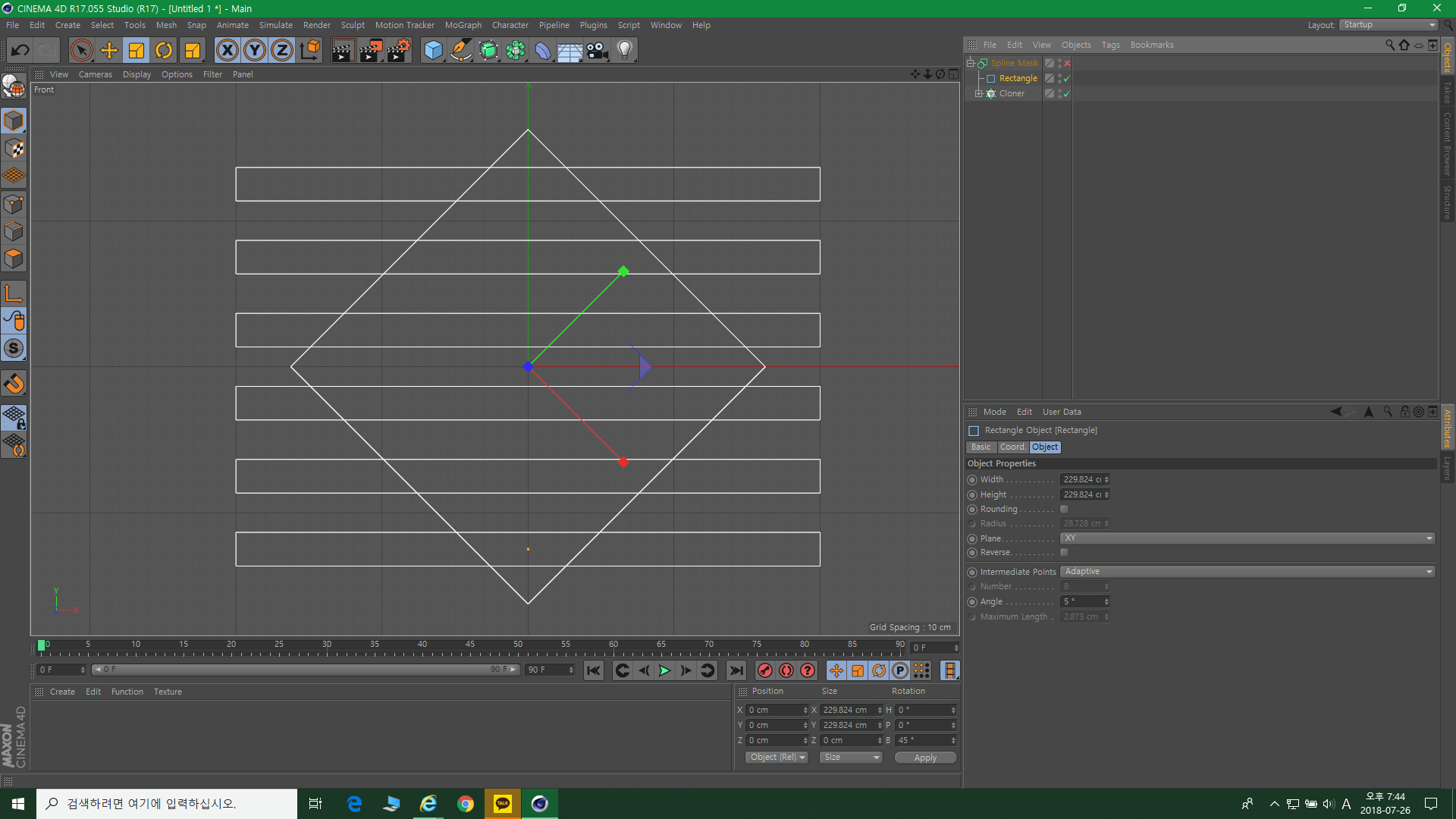Toggle Autokeying button
Screen dimensions: 1456x819
(x=786, y=670)
